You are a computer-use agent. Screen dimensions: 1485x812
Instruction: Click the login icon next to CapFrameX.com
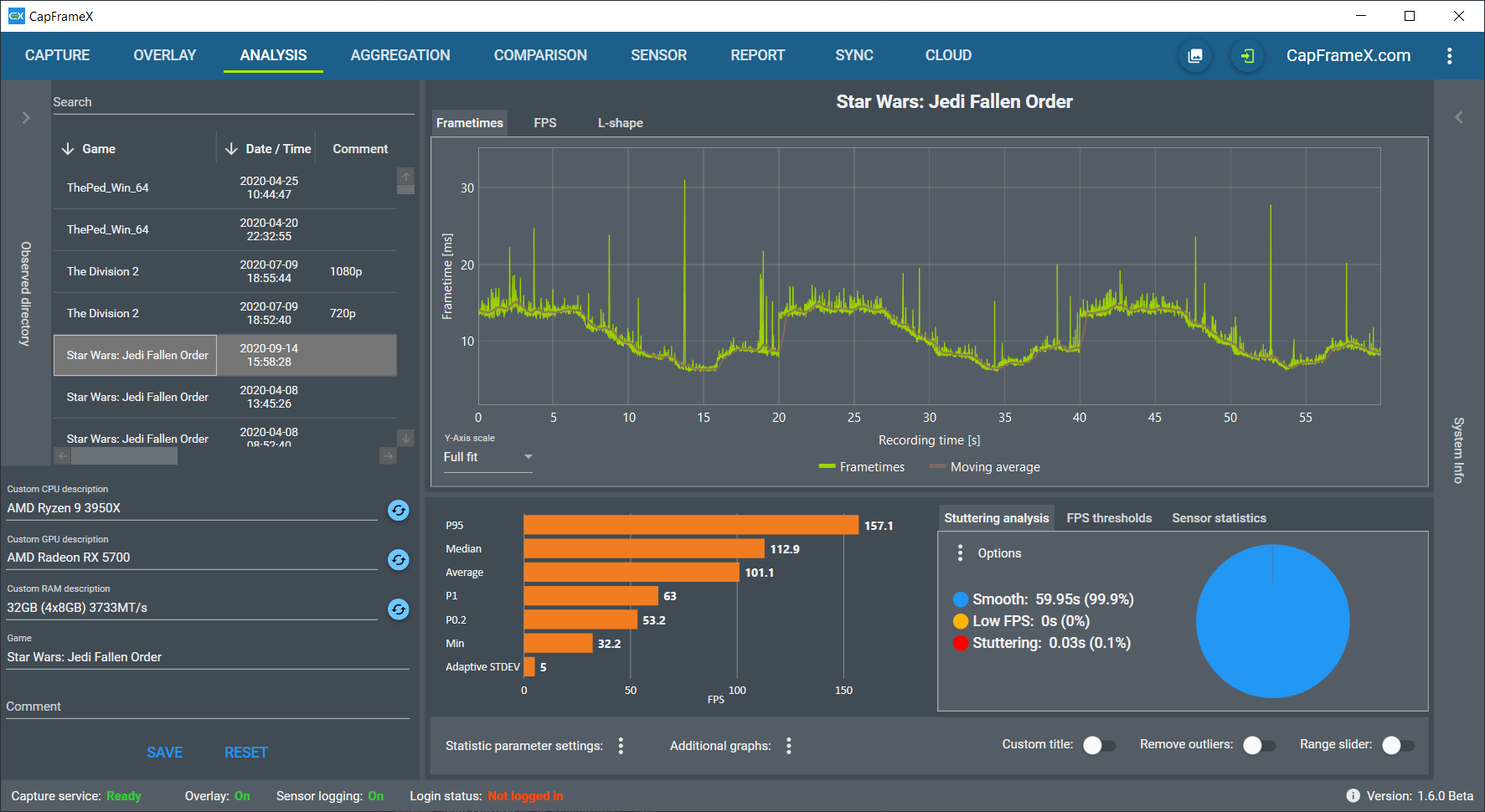pyautogui.click(x=1247, y=56)
